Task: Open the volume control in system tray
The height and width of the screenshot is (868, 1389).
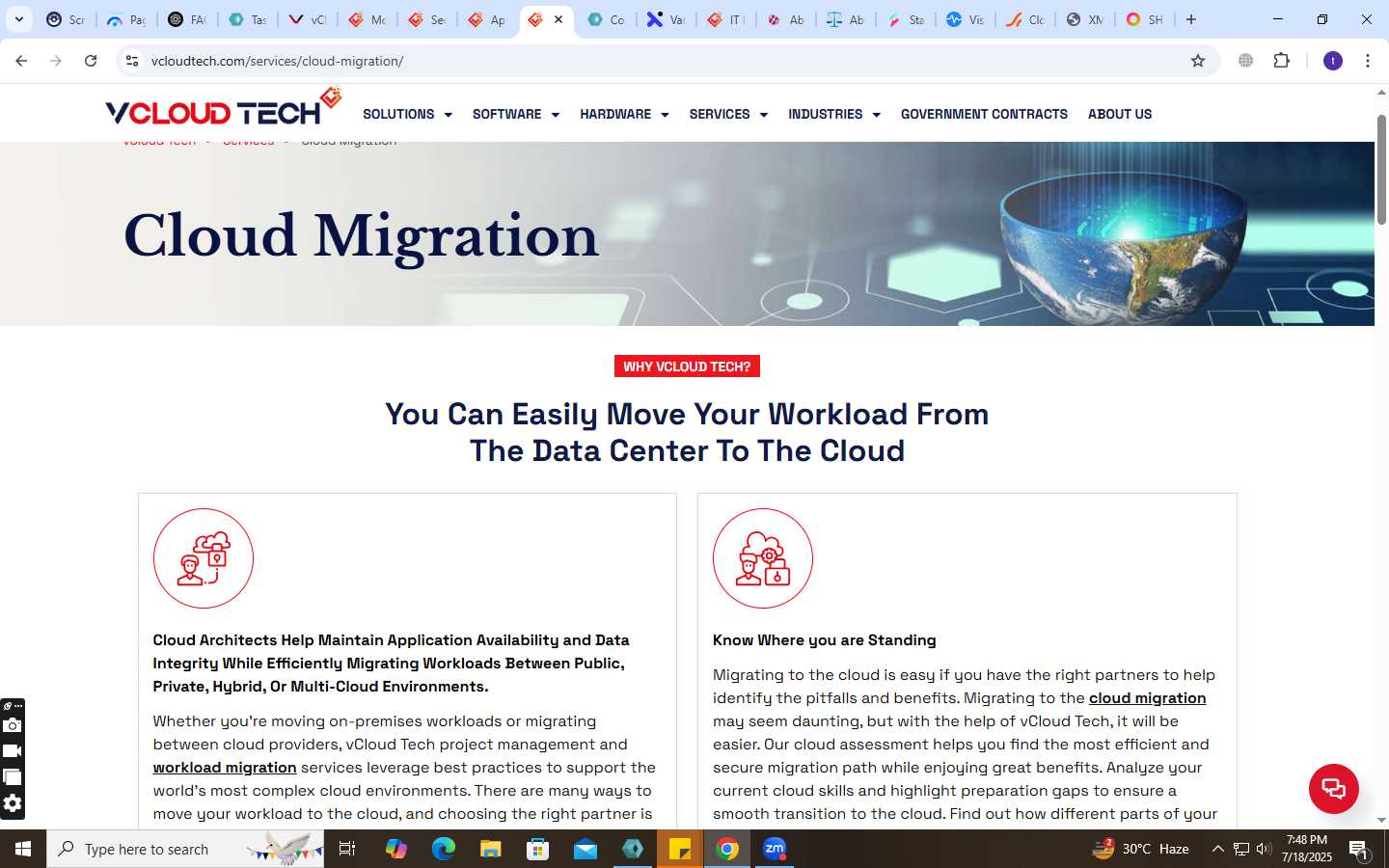Action: tap(1264, 849)
